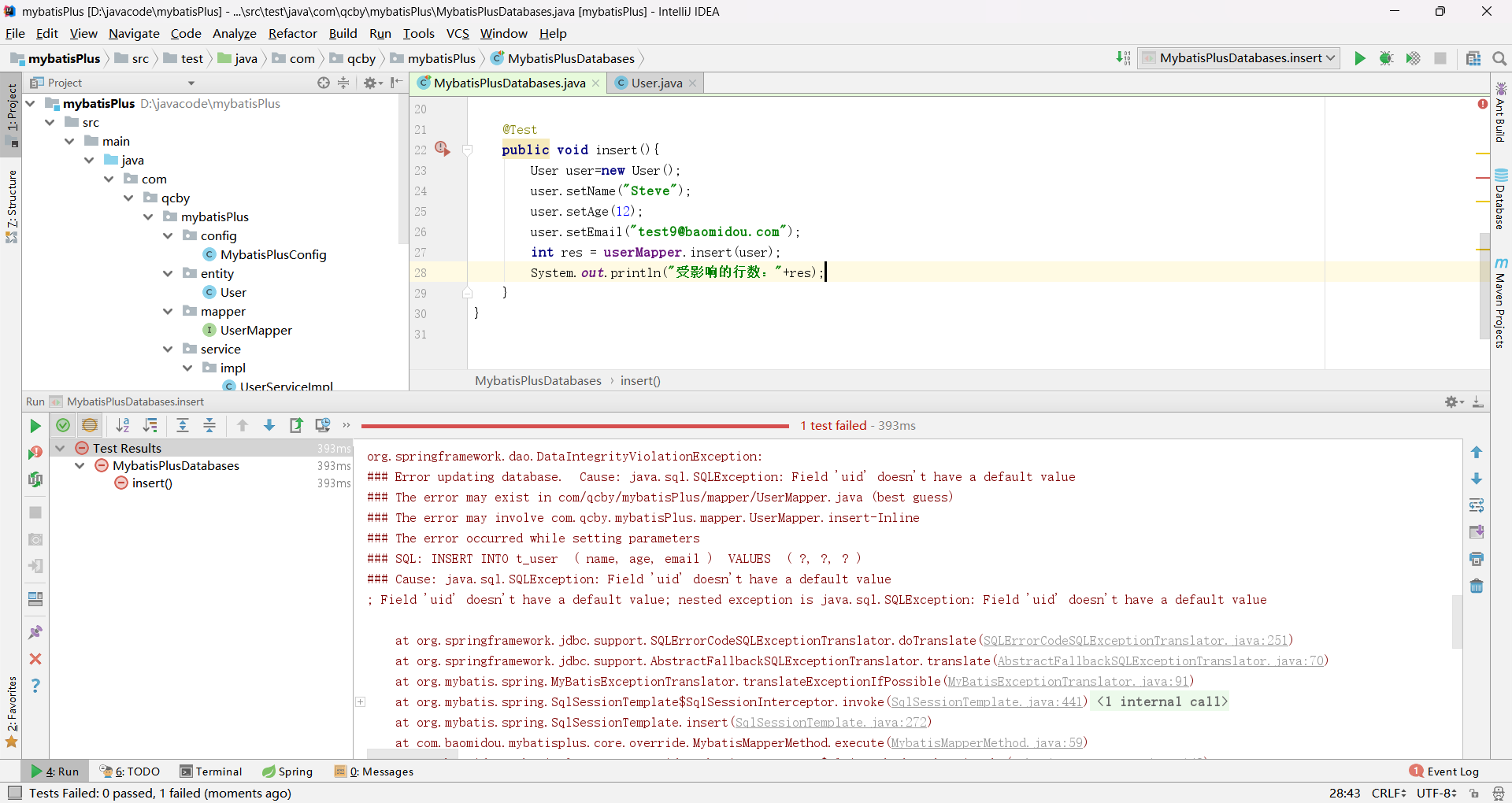Image resolution: width=1512 pixels, height=803 pixels.
Task: Rerun the test in Run panel
Action: (x=35, y=426)
